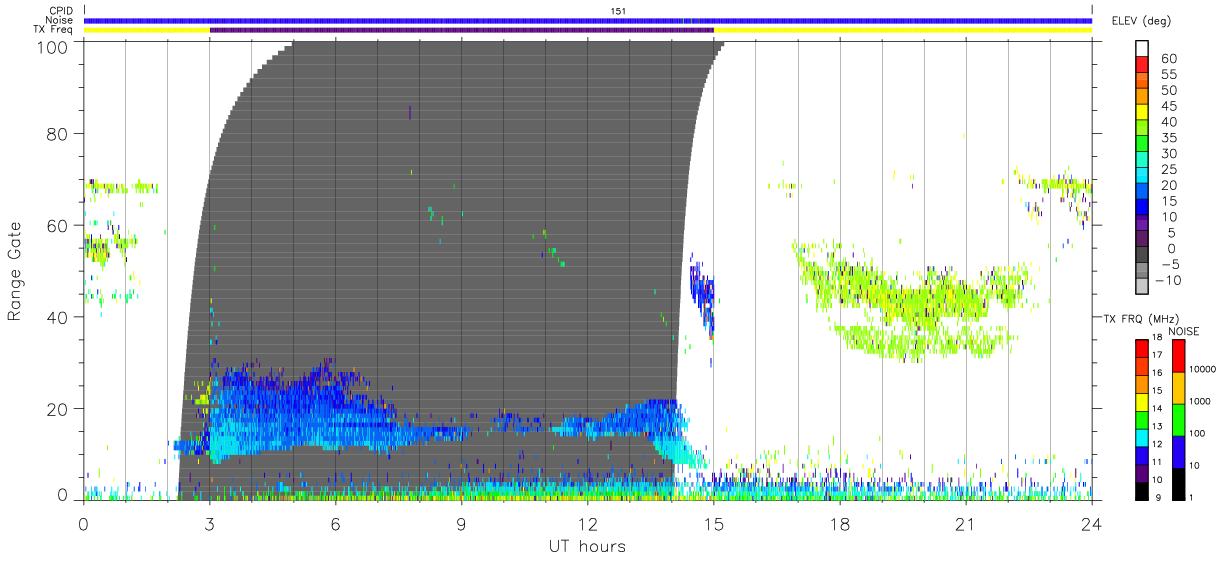Click the 'Range Gate' axis title
Viewport: 1228px width, 567px height.
15,271
